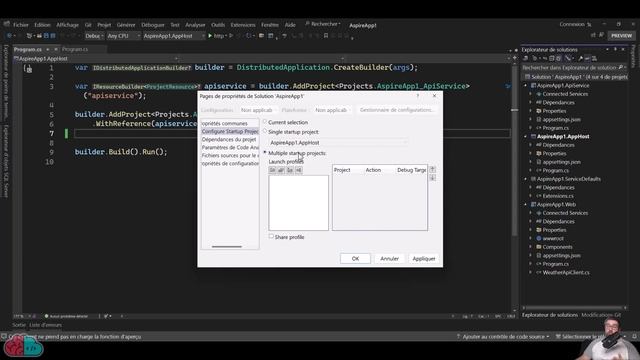Click the Appliquer button
The height and width of the screenshot is (360, 640).
coord(424,258)
